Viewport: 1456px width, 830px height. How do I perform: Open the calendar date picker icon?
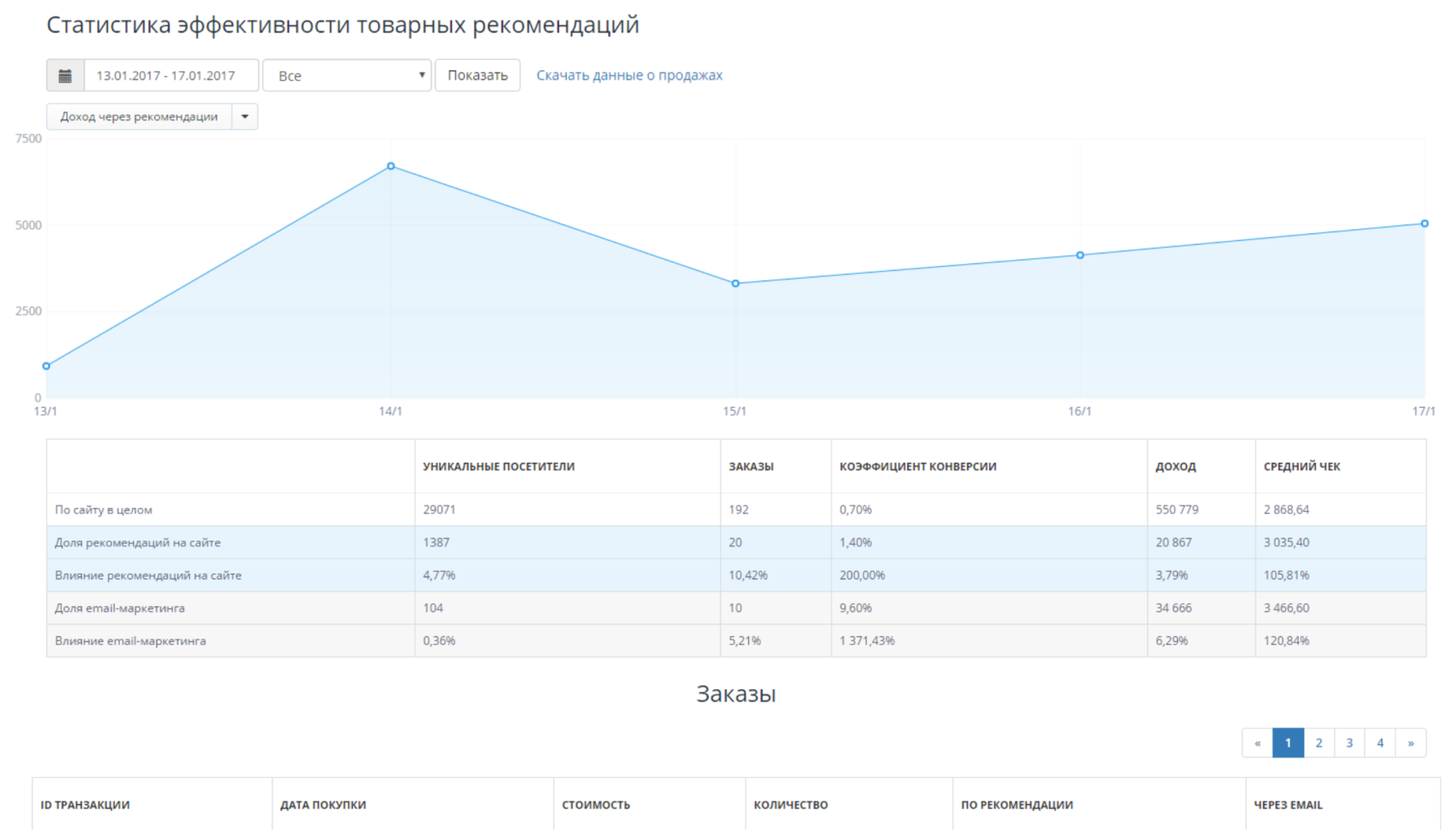point(65,75)
